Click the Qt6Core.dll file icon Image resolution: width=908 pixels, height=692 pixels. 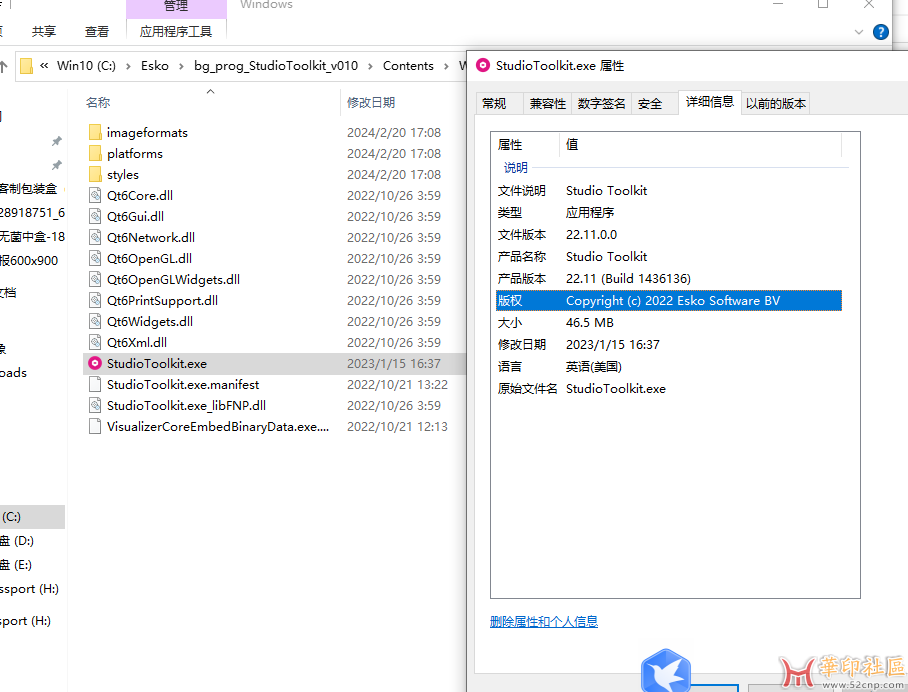coord(96,195)
